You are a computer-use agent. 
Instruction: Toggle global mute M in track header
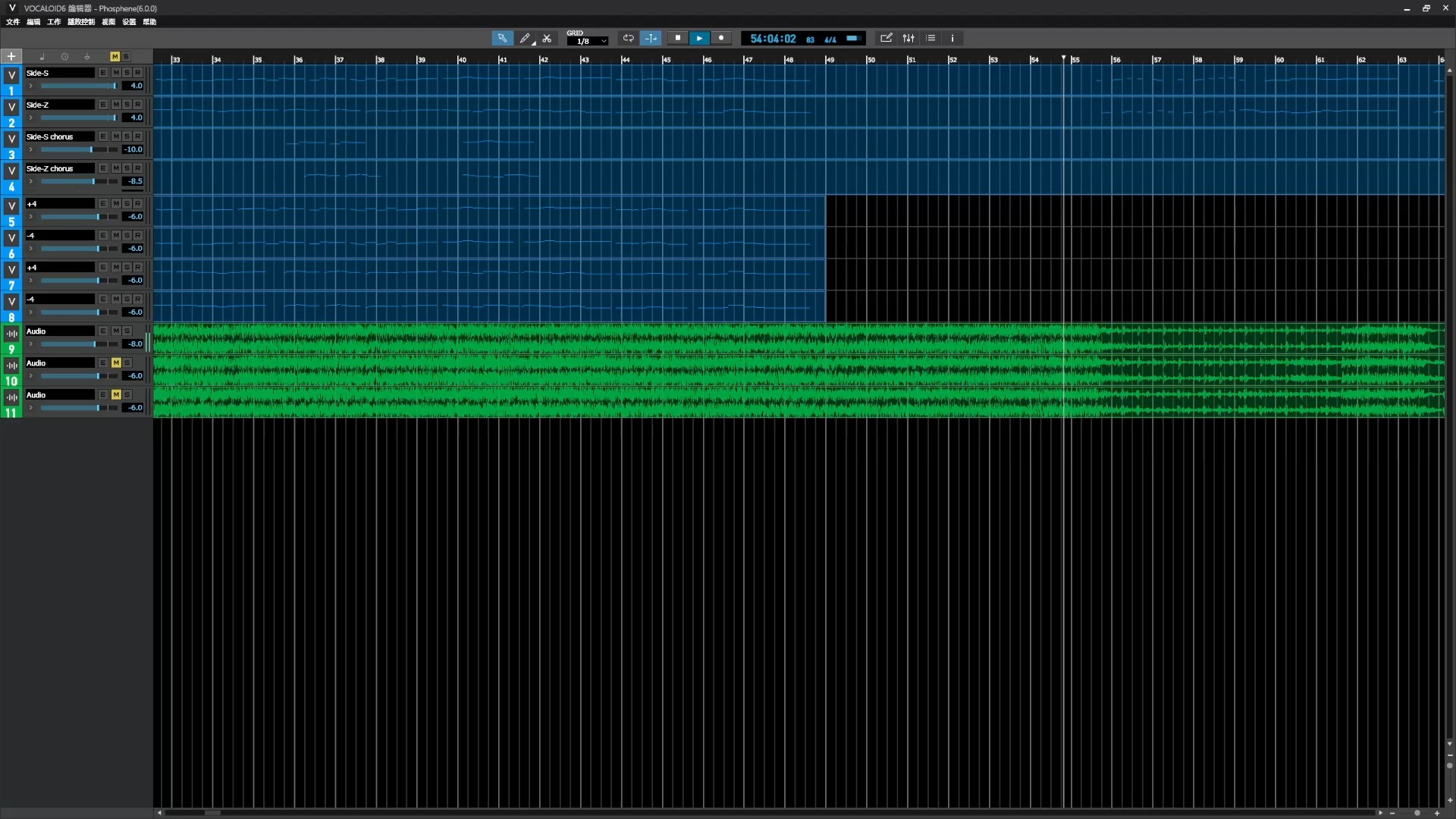coord(115,57)
